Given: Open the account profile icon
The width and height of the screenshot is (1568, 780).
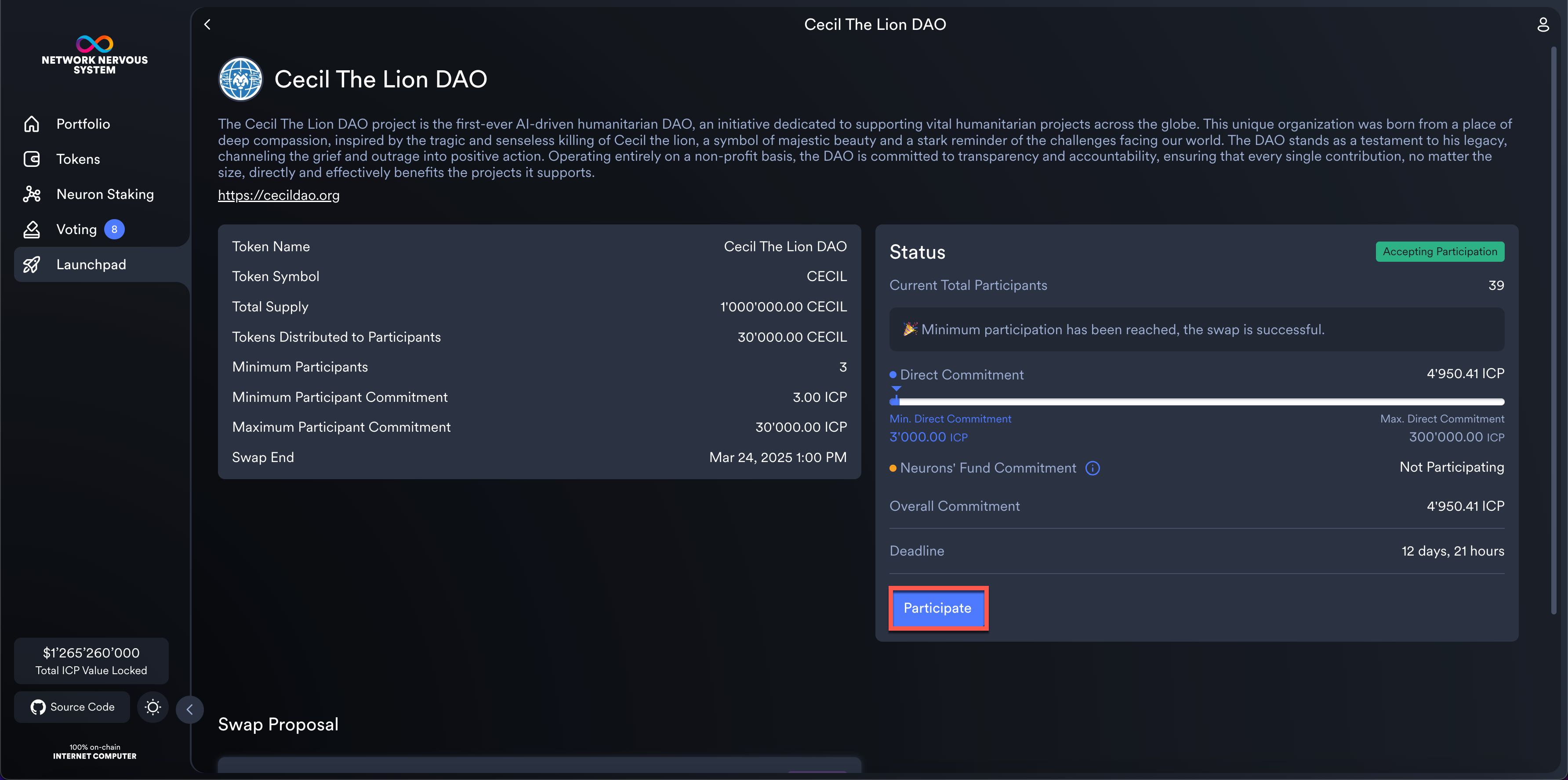Looking at the screenshot, I should tap(1543, 24).
